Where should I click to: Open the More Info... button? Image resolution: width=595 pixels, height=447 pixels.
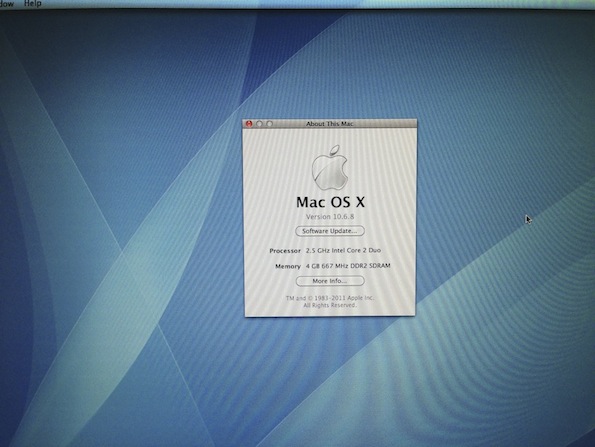tap(330, 281)
